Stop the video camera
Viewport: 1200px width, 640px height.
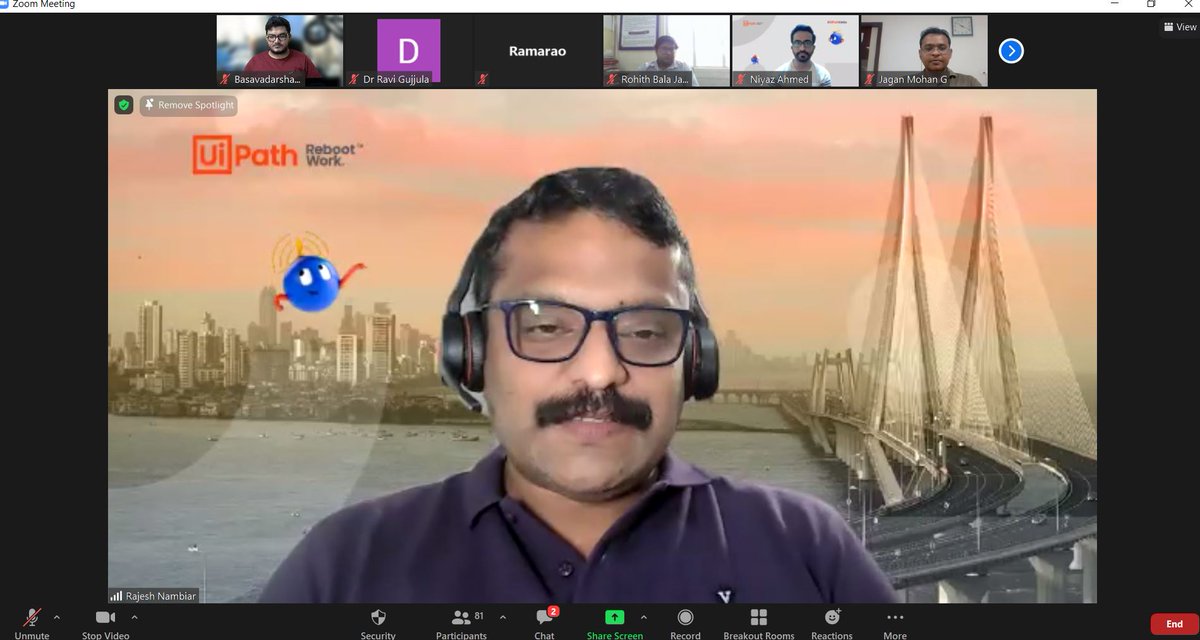click(x=104, y=622)
